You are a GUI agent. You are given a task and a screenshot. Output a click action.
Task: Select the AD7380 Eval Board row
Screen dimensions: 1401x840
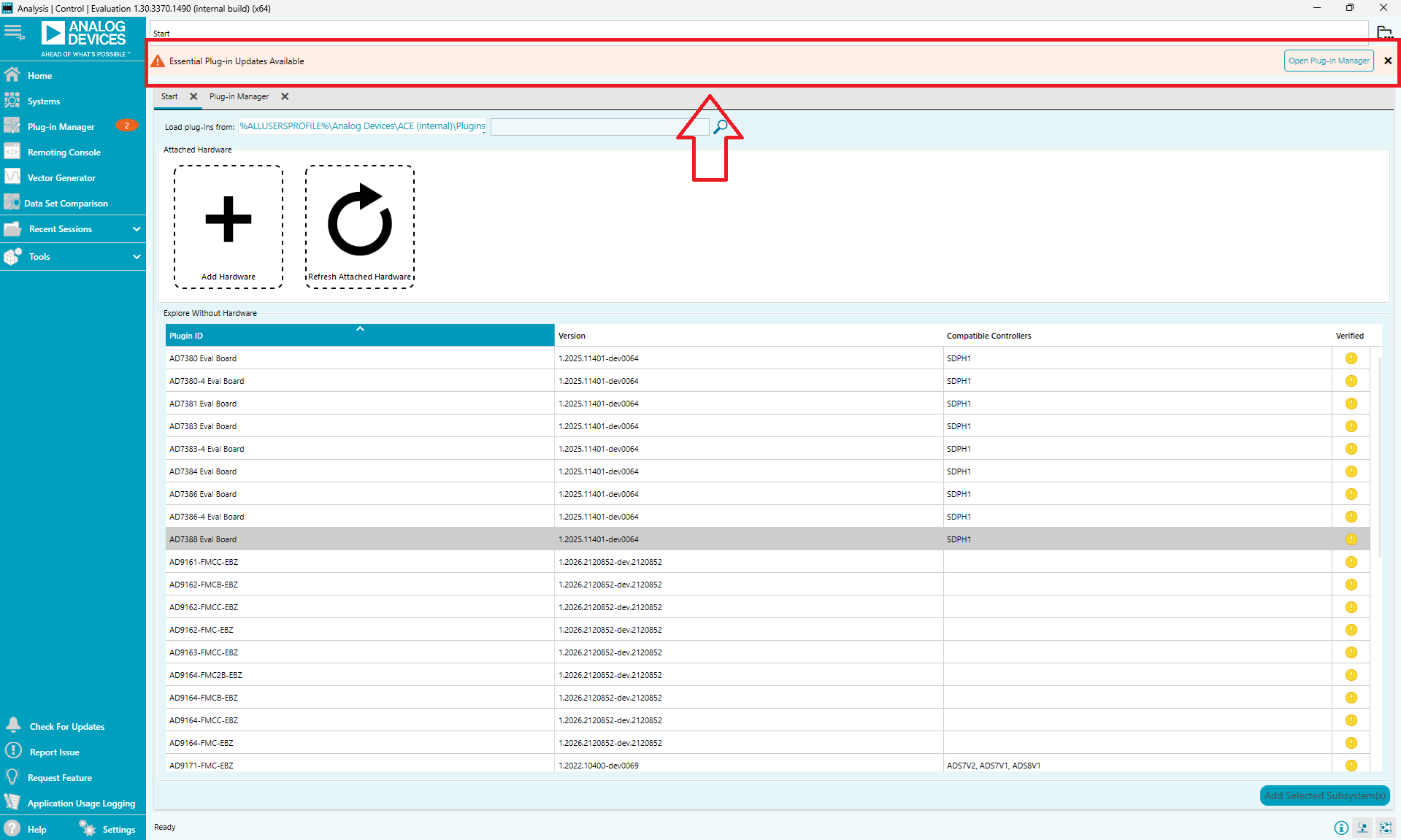[767, 358]
